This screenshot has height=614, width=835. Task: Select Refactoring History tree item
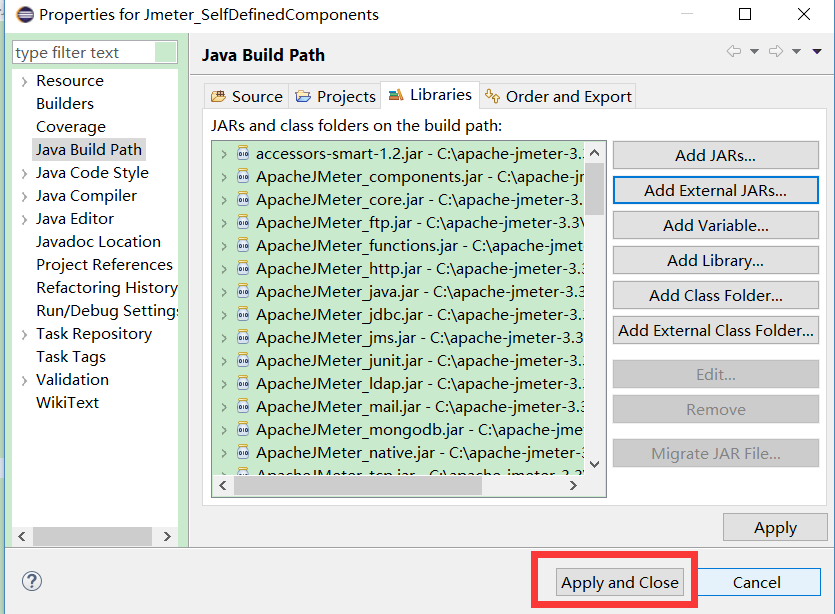(106, 288)
